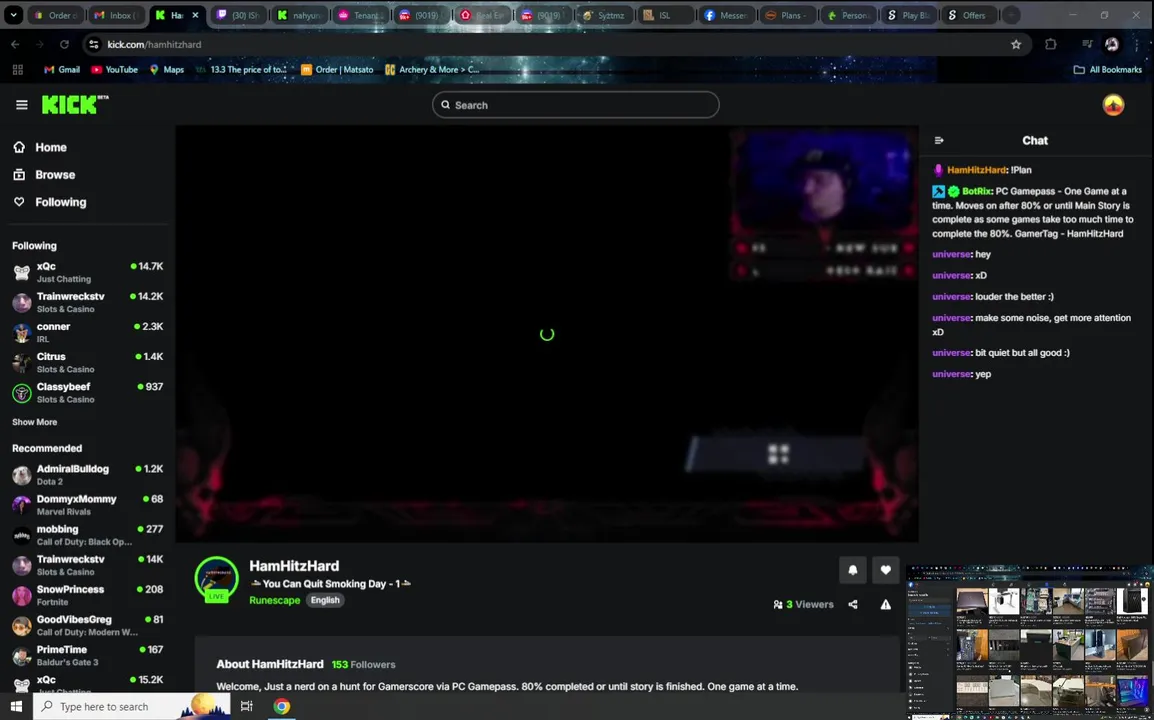The width and height of the screenshot is (1154, 720).
Task: Open Classybeef channel
Action: (88, 392)
